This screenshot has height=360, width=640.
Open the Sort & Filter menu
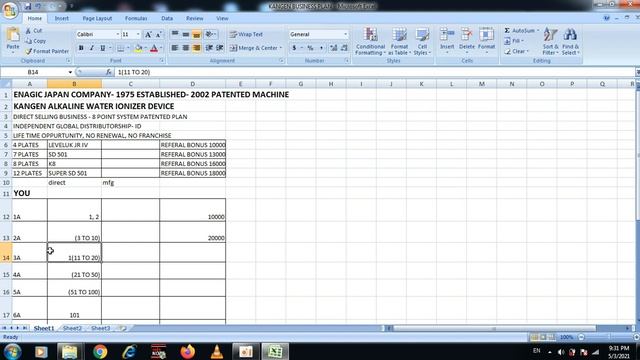click(550, 41)
